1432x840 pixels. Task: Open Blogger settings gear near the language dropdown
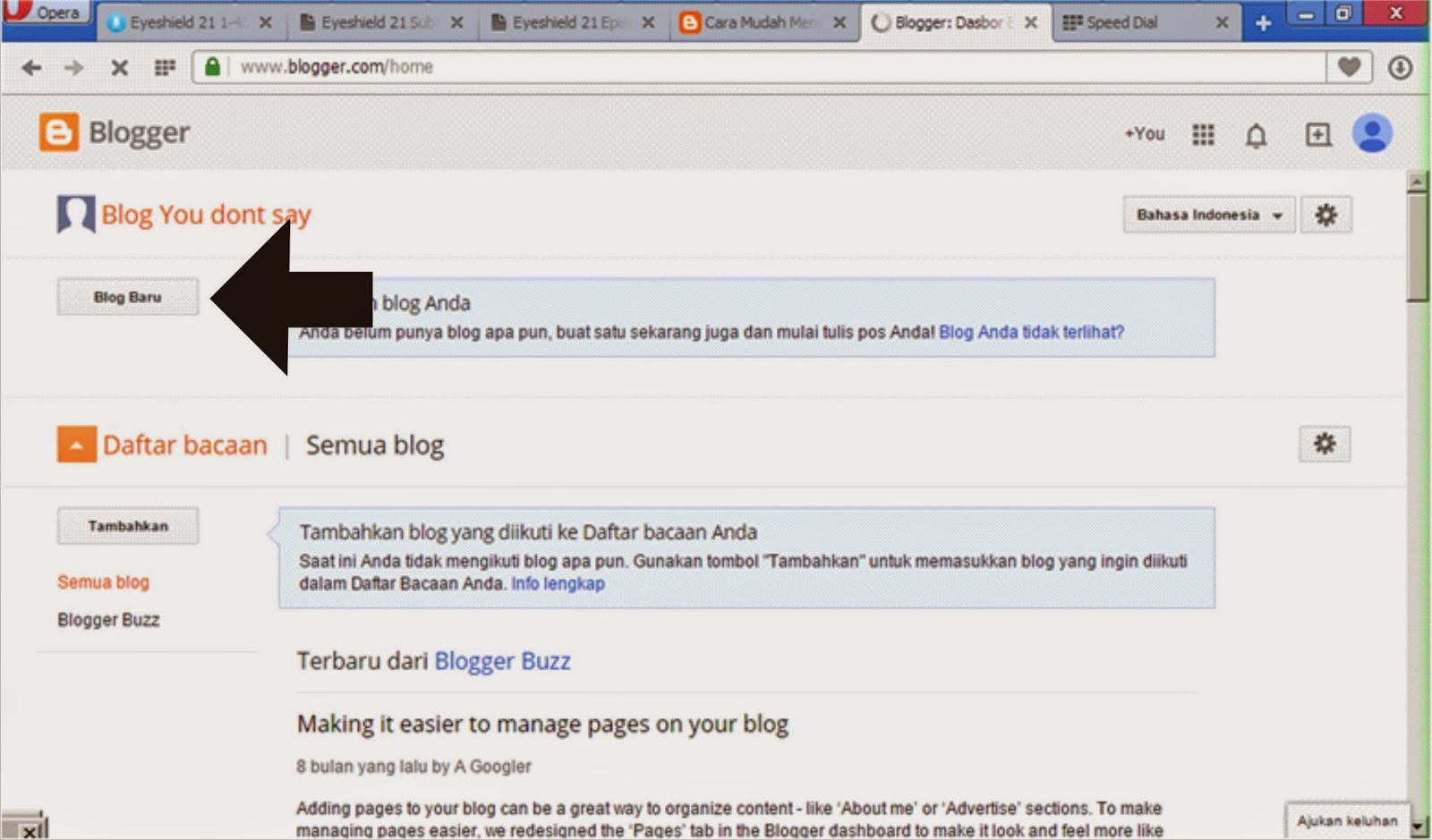click(x=1325, y=215)
